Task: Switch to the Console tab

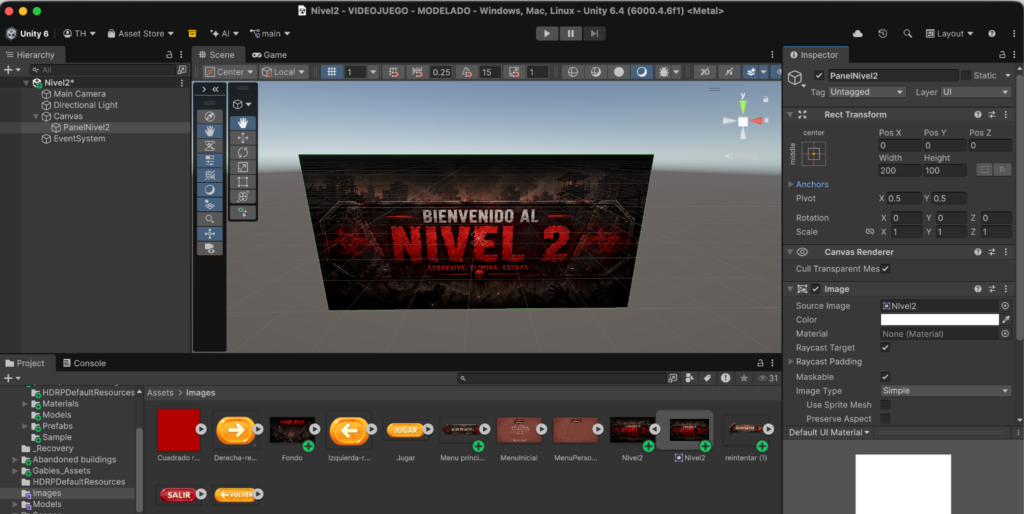Action: pos(84,363)
